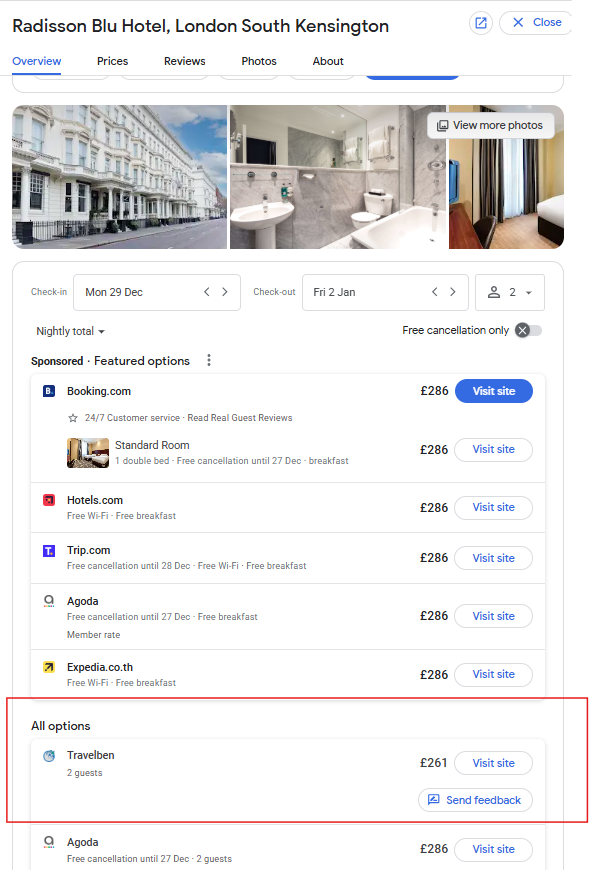This screenshot has height=870, width=589.
Task: Move check-out date one day earlier
Action: pos(435,292)
